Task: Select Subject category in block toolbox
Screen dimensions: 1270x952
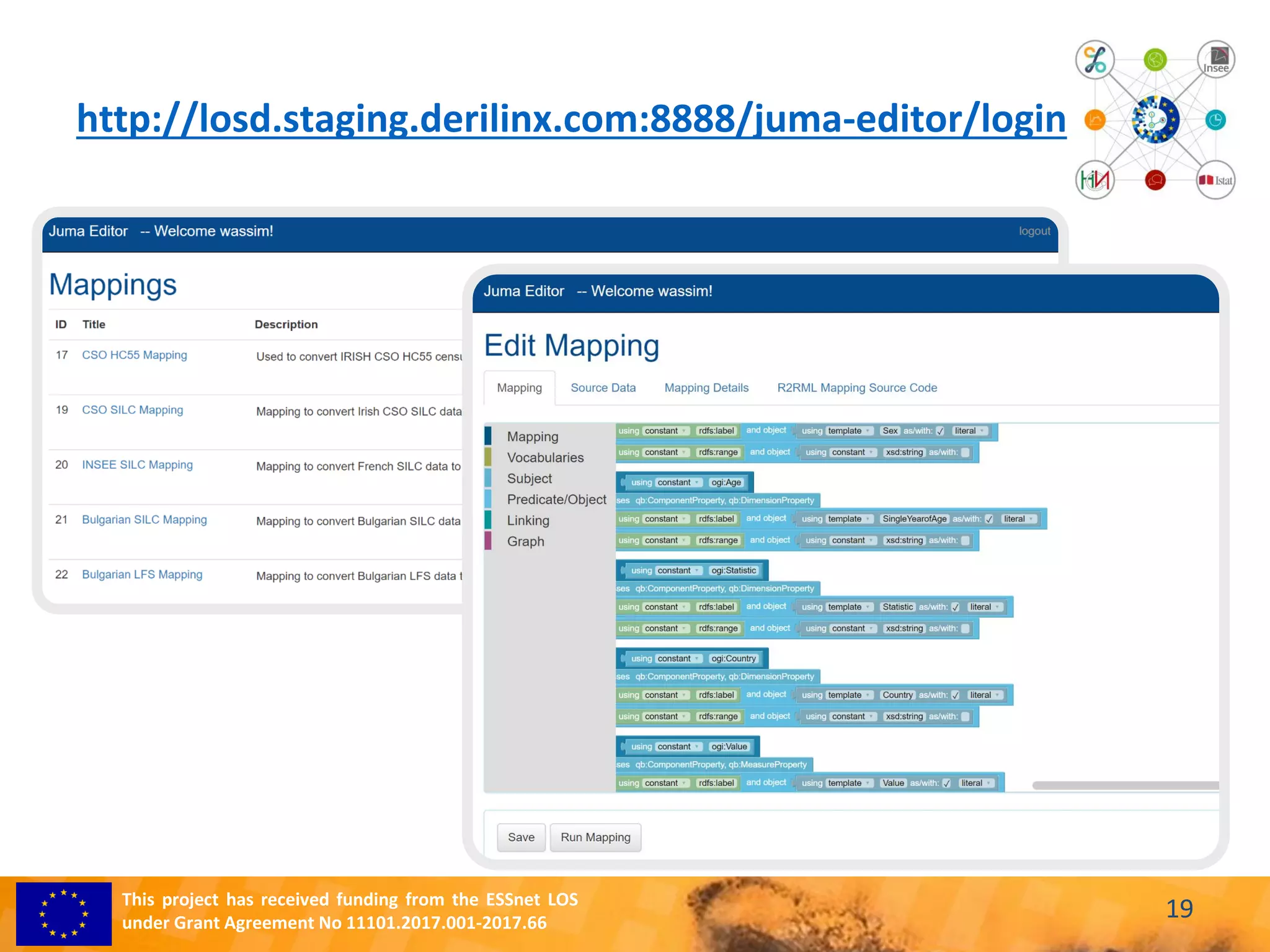Action: click(530, 479)
